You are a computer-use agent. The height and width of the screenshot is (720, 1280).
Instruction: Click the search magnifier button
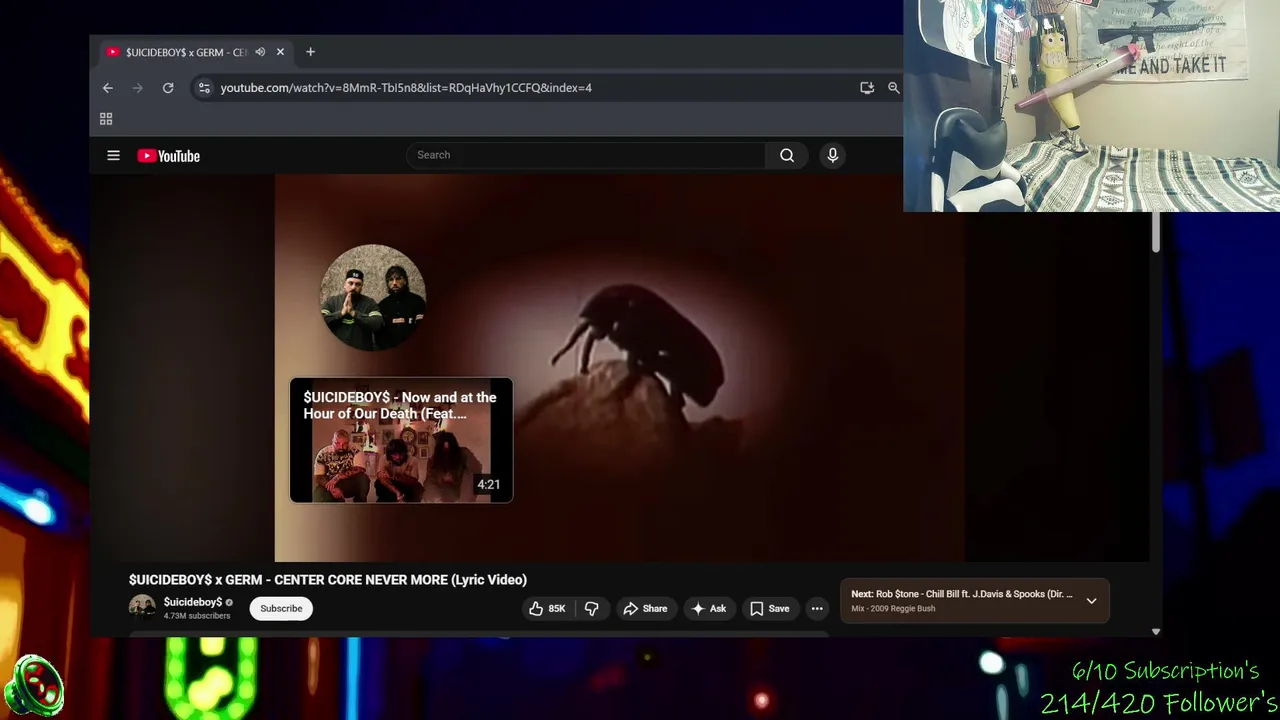787,155
